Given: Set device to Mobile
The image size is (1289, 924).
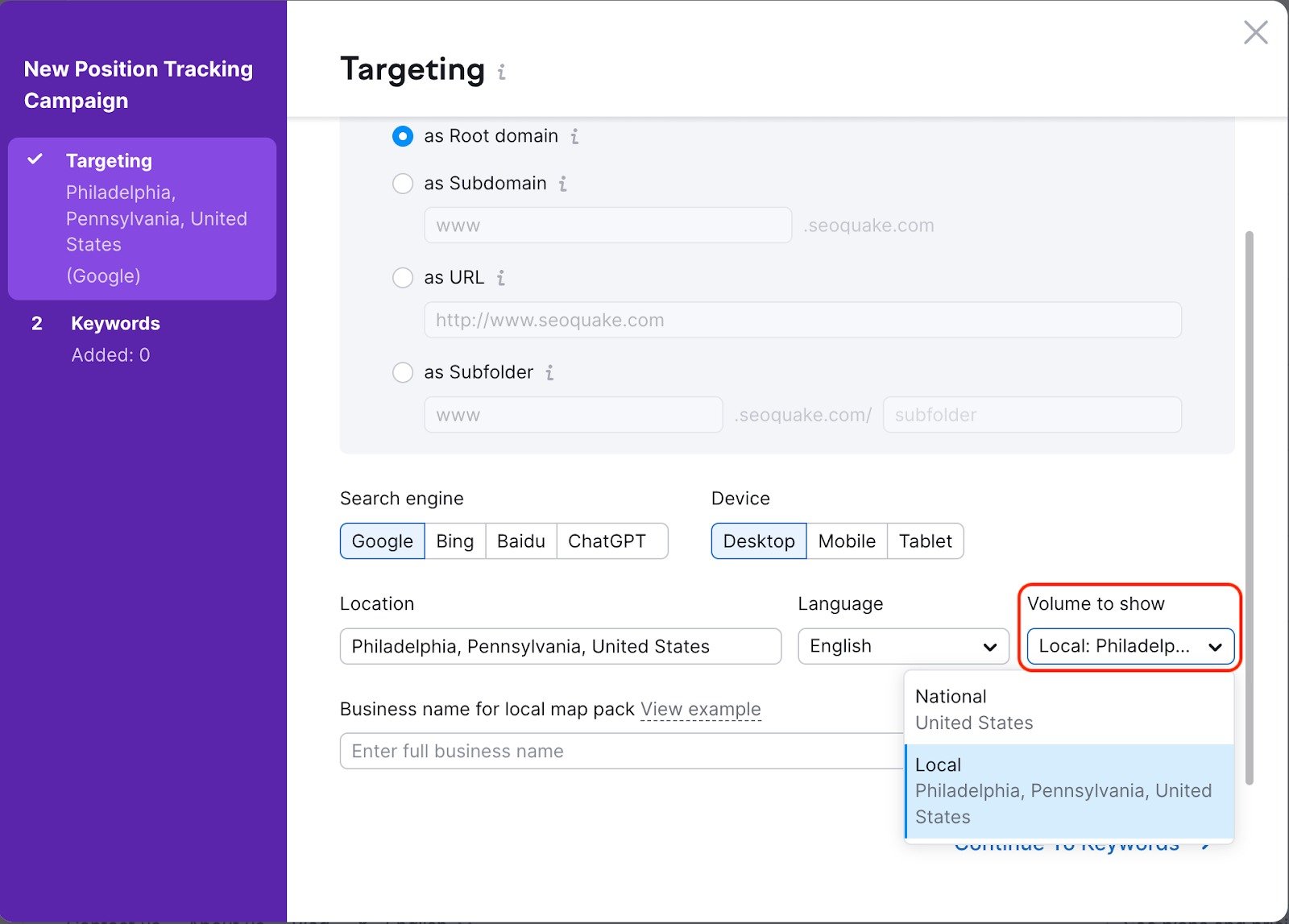Looking at the screenshot, I should [846, 541].
